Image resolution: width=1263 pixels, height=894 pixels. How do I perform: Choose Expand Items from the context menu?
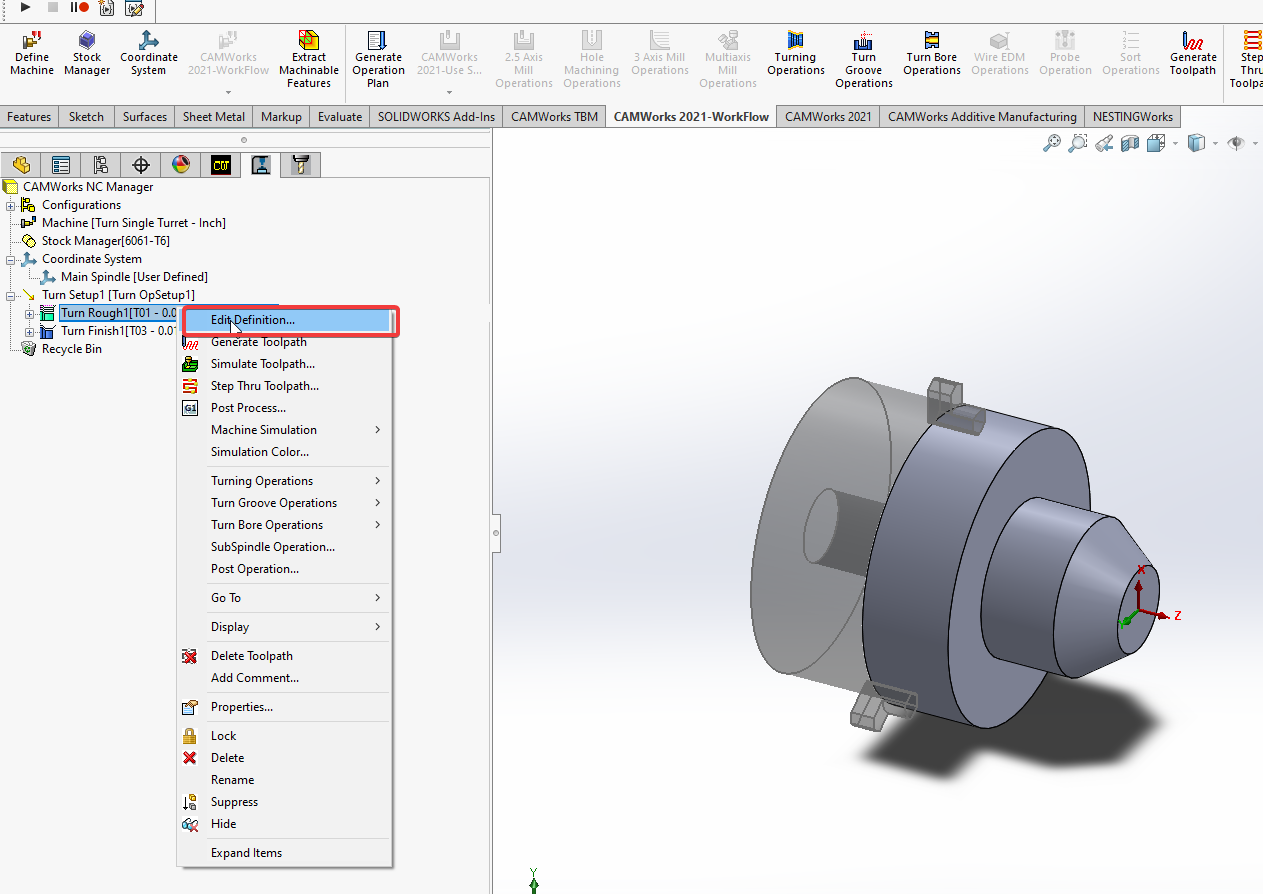[284, 853]
